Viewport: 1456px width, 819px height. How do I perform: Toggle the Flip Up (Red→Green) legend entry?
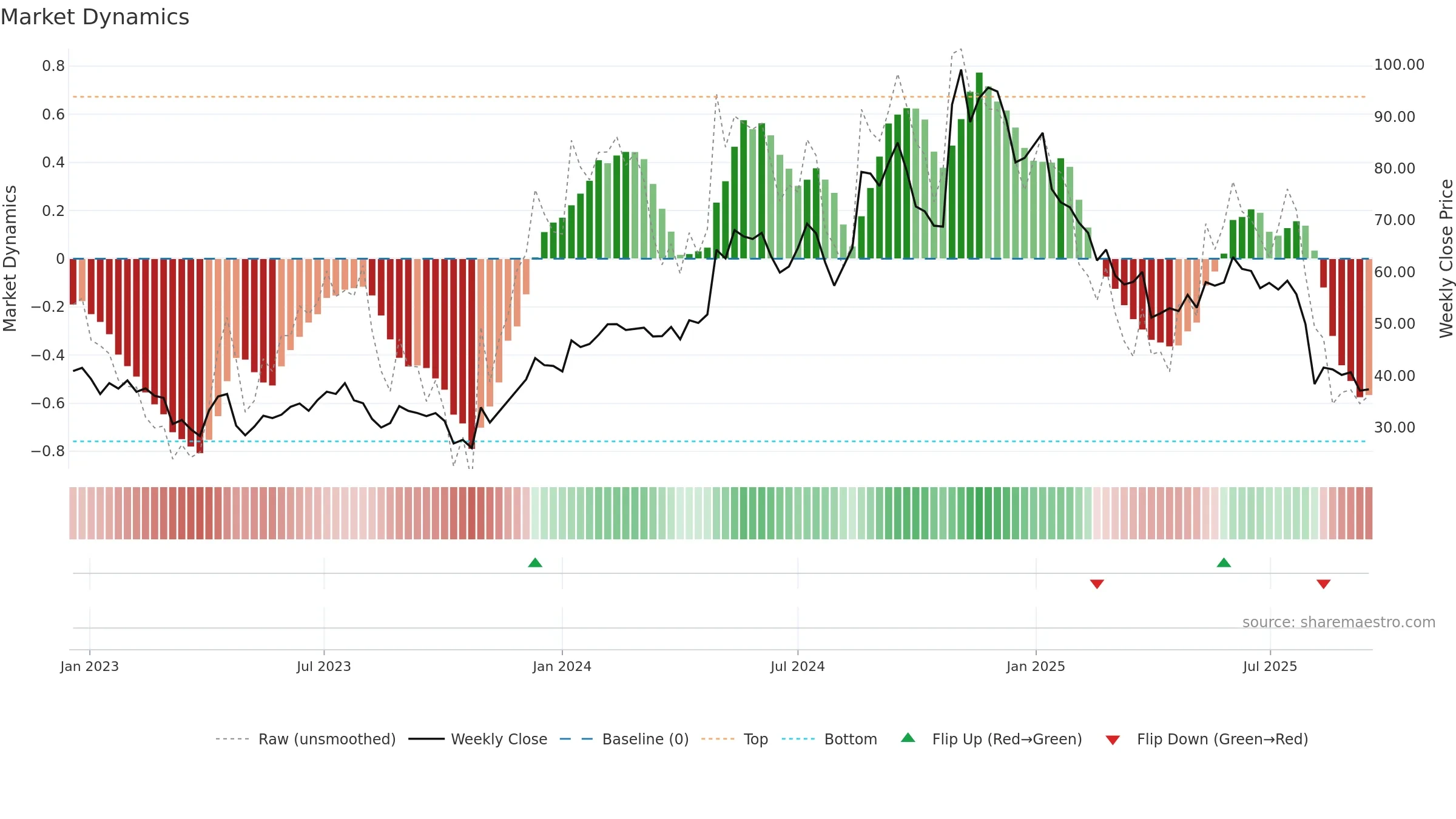pos(991,739)
